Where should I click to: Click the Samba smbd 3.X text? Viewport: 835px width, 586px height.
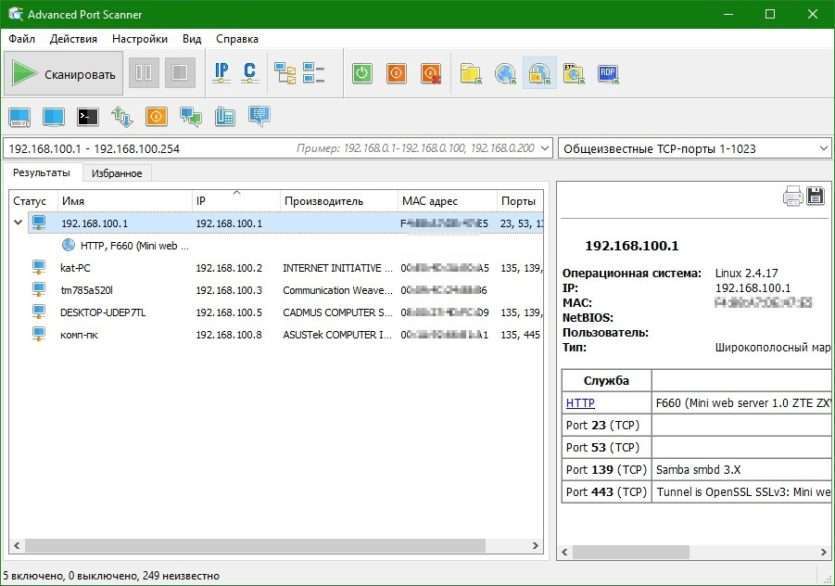[x=698, y=469]
